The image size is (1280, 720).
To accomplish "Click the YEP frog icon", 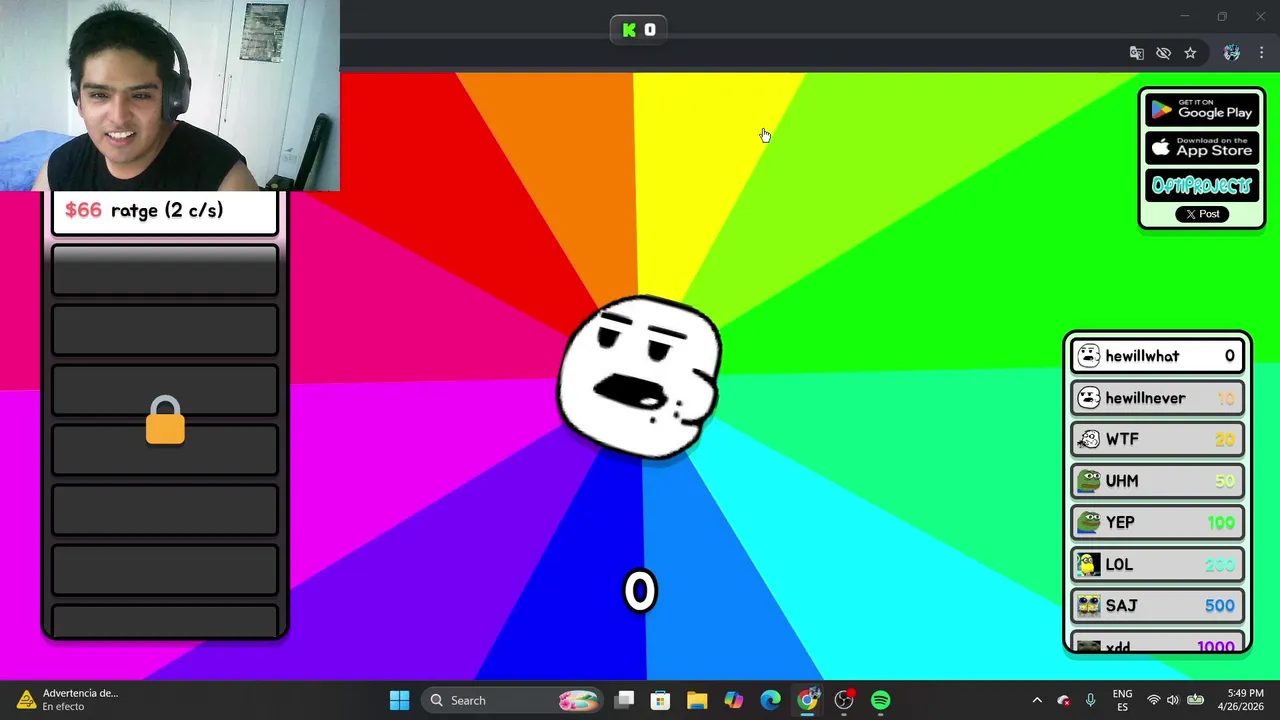I will [1088, 522].
